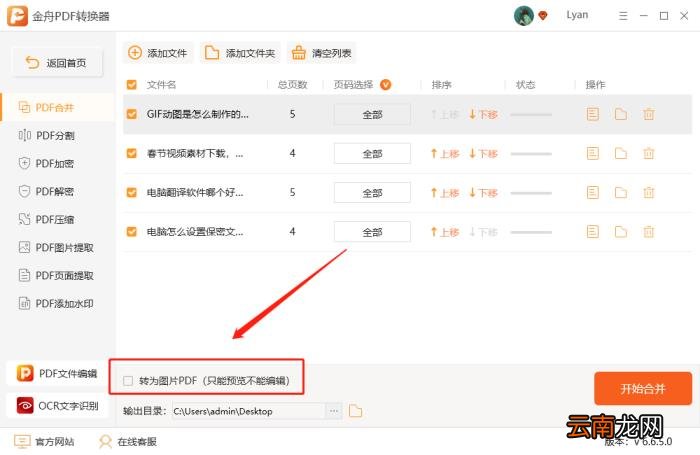Move 春节视频素材 file down with 下移
This screenshot has width=700, height=455.
tap(483, 154)
